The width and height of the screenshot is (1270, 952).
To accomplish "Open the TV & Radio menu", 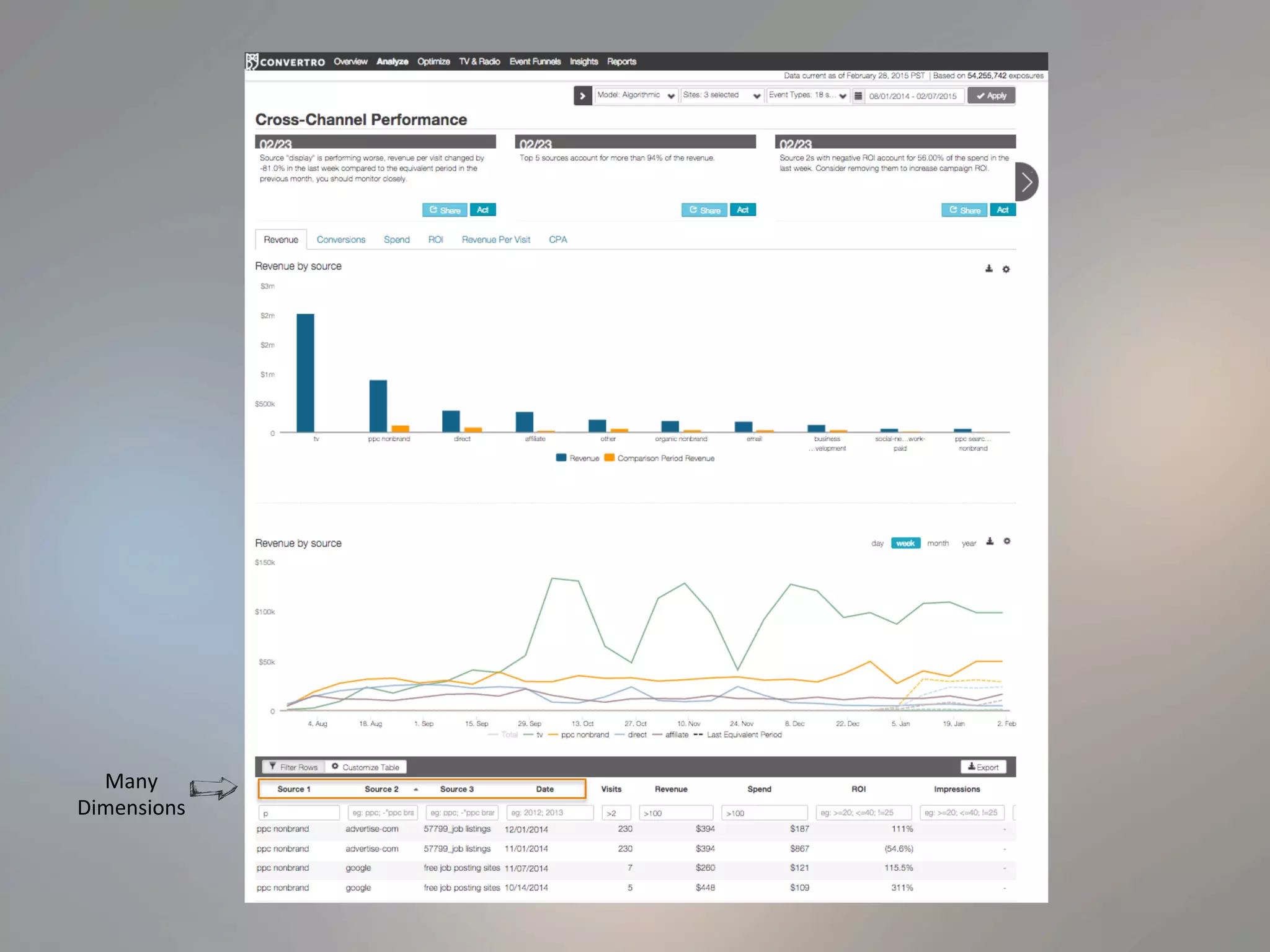I will click(x=479, y=61).
